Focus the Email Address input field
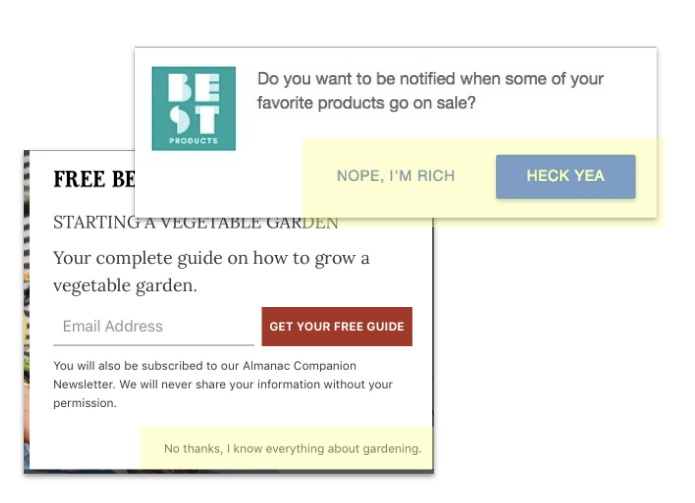The height and width of the screenshot is (503, 695). pyautogui.click(x=153, y=327)
